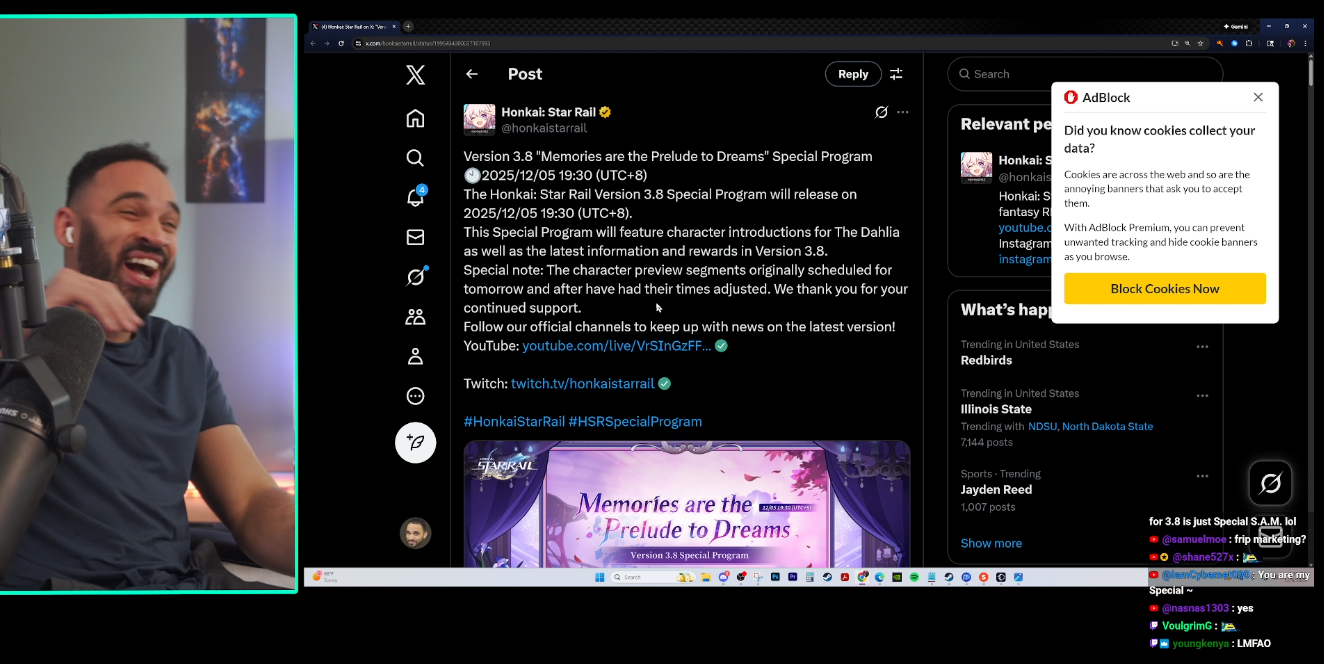Click the Honkai: Star Rail account name in post
This screenshot has height=664, width=1324.
[548, 112]
